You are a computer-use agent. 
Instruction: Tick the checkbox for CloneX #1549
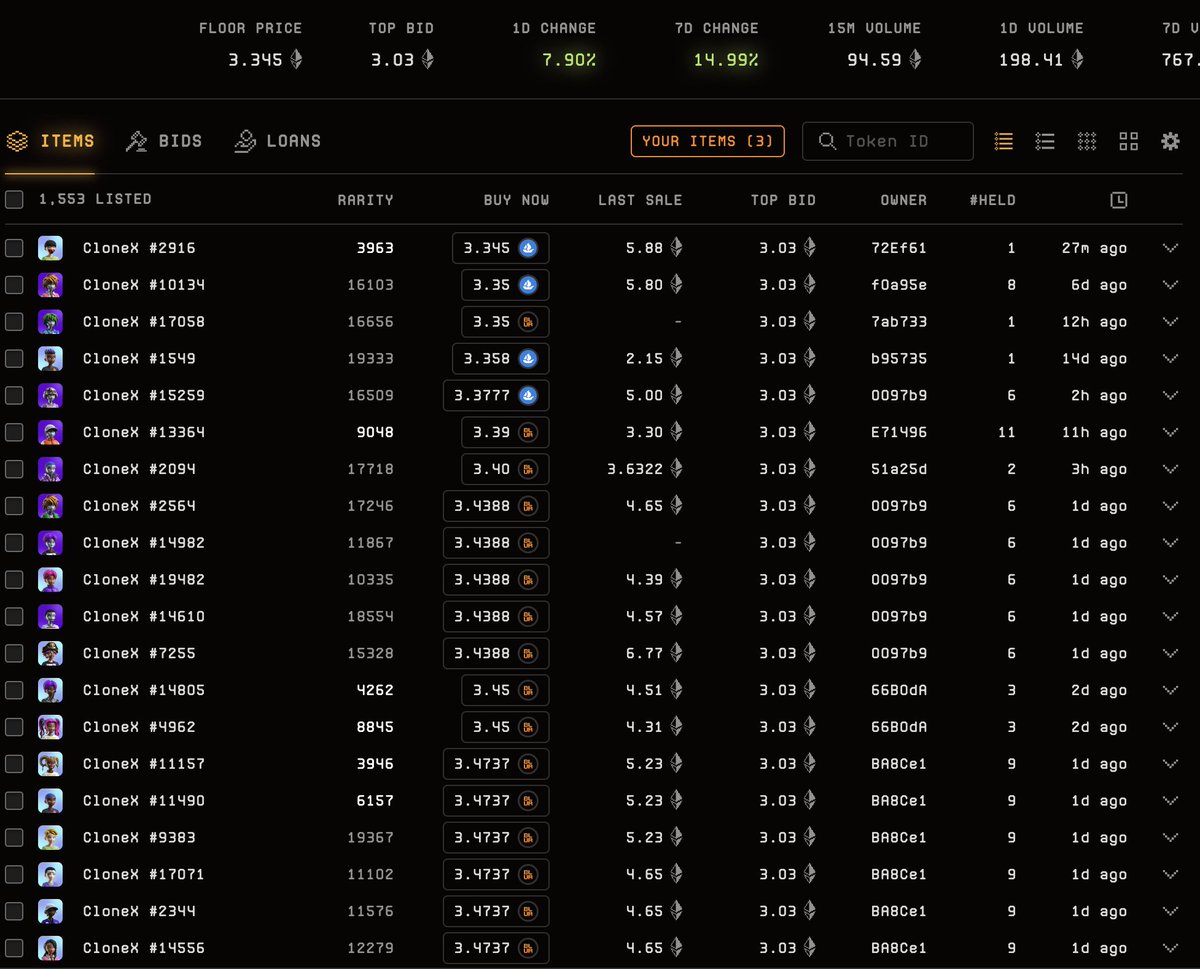[14, 358]
